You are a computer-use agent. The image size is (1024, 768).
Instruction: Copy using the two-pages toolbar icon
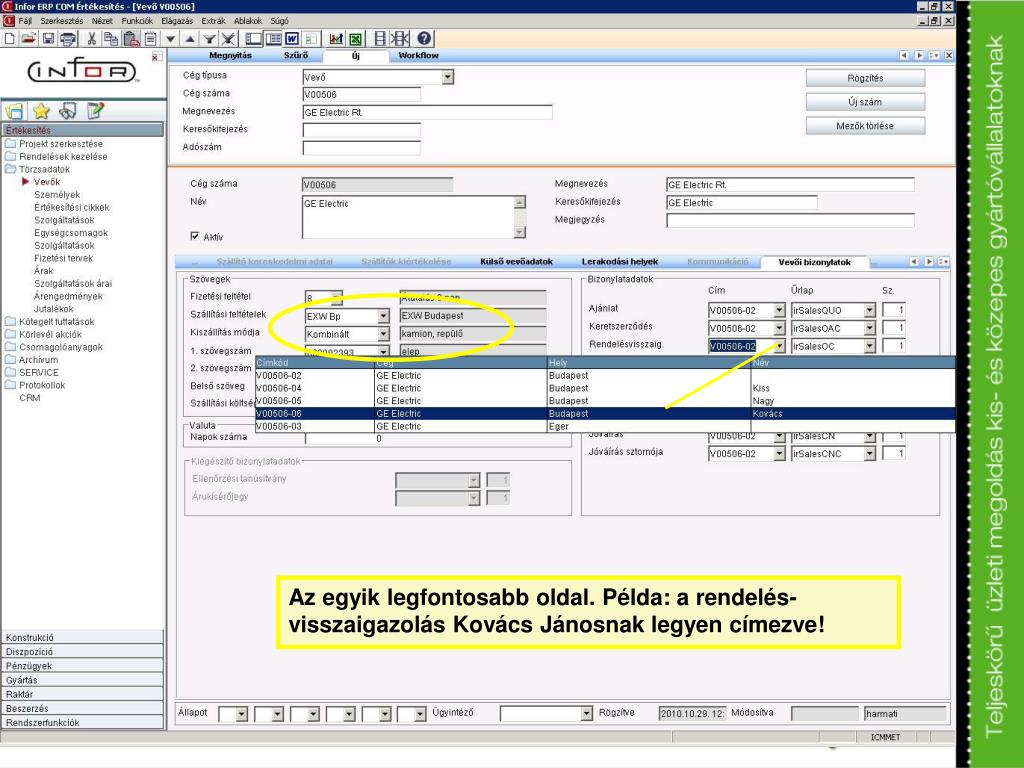[x=111, y=39]
